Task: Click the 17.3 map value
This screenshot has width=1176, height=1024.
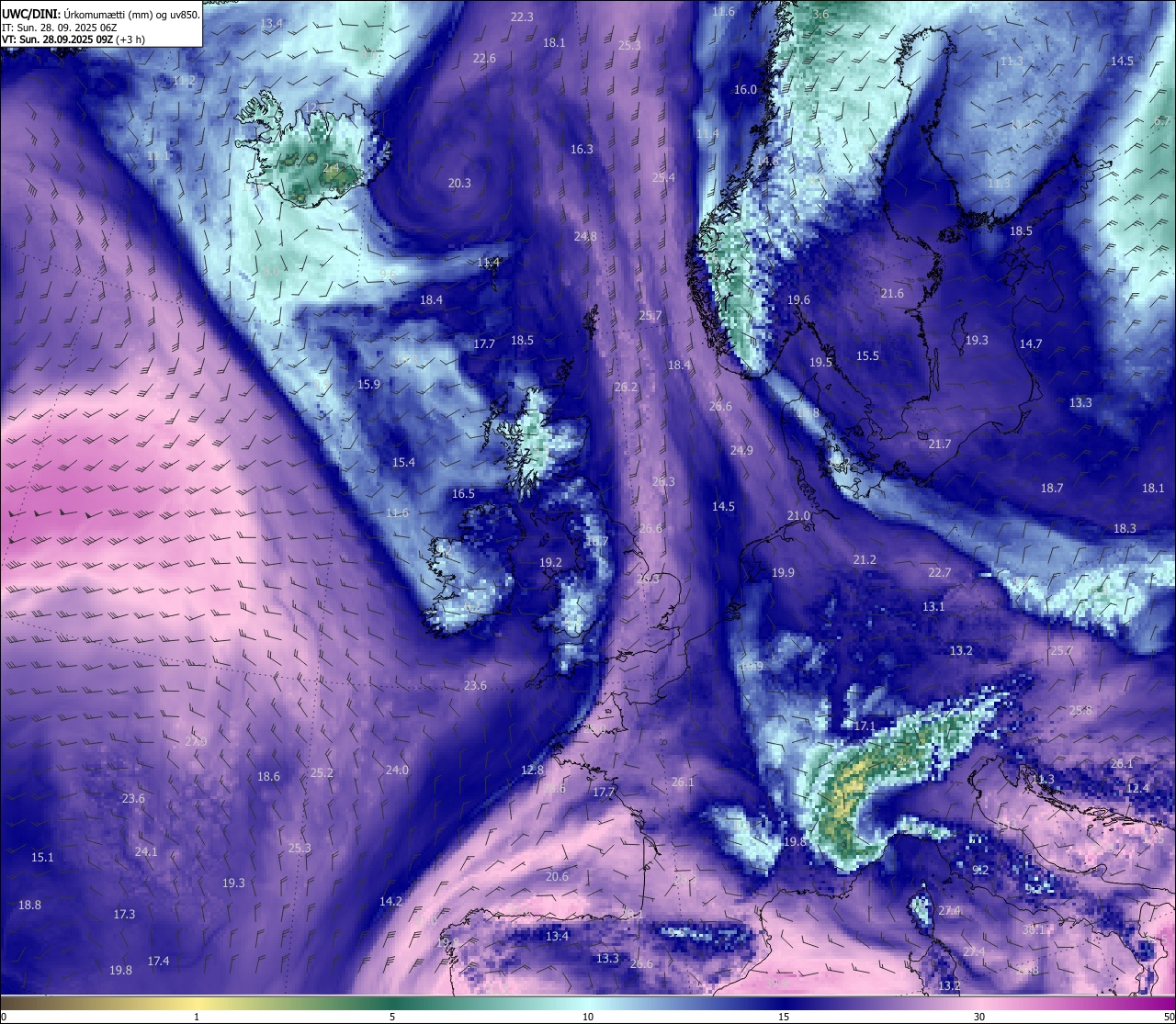Action: 124,914
